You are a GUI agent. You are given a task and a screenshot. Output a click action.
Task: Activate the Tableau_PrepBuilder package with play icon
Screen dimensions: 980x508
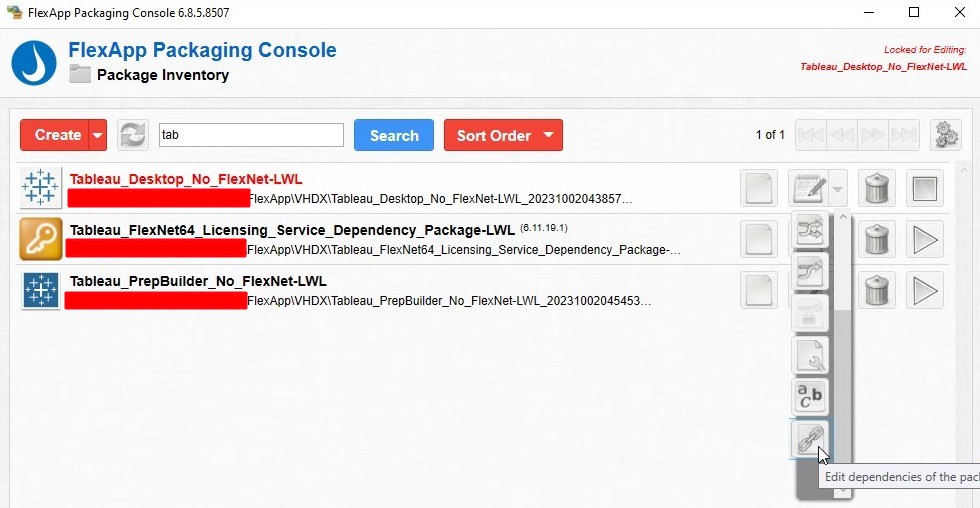click(925, 290)
